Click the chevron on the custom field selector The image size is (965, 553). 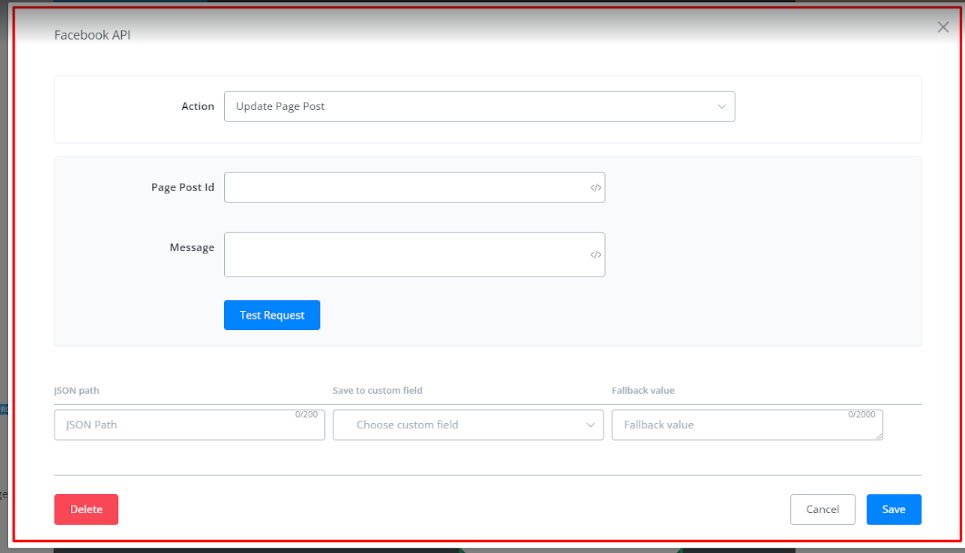590,425
